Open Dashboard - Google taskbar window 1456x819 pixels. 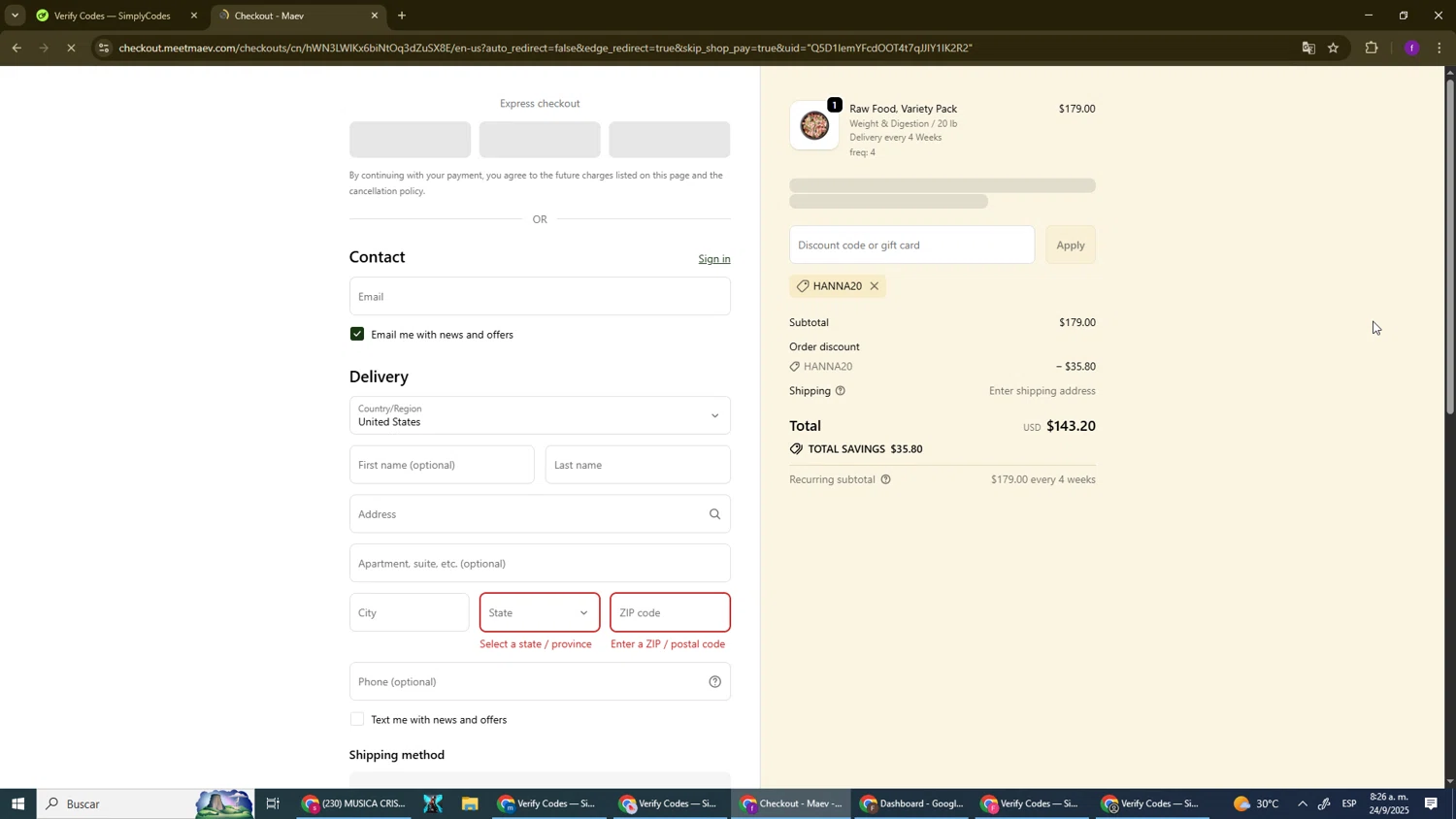point(912,803)
